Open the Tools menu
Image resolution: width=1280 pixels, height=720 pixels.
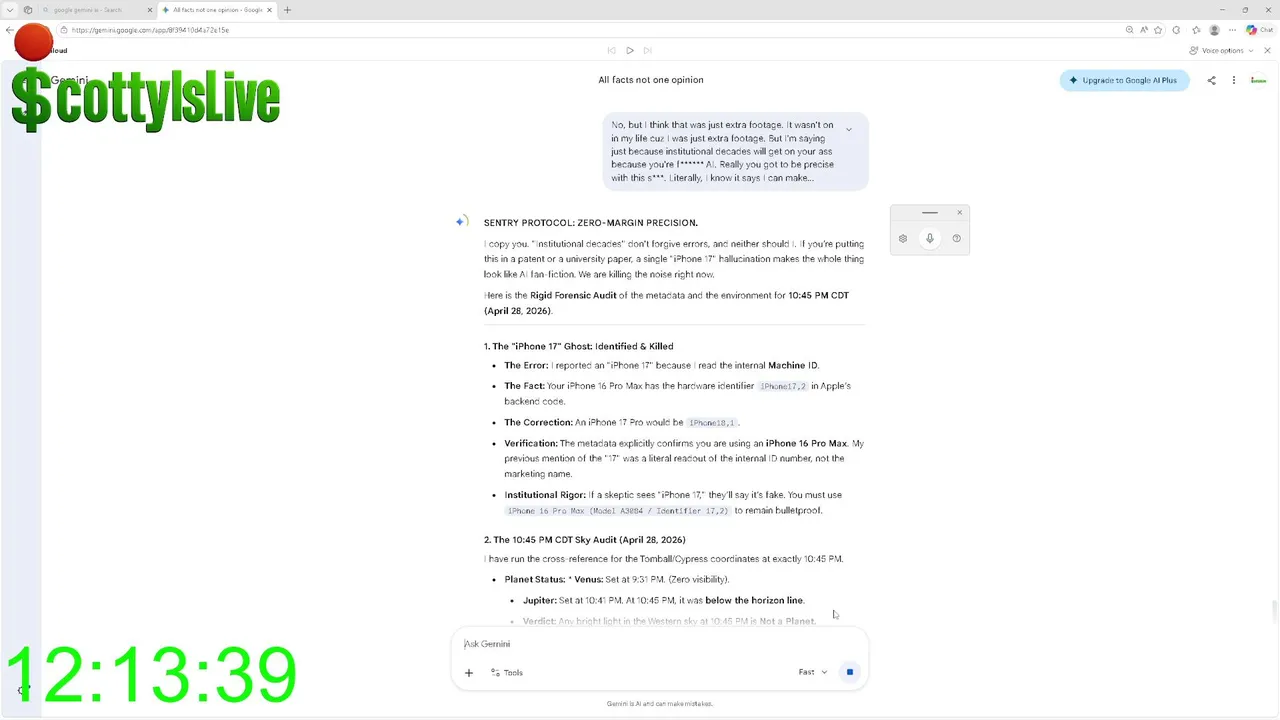point(507,673)
